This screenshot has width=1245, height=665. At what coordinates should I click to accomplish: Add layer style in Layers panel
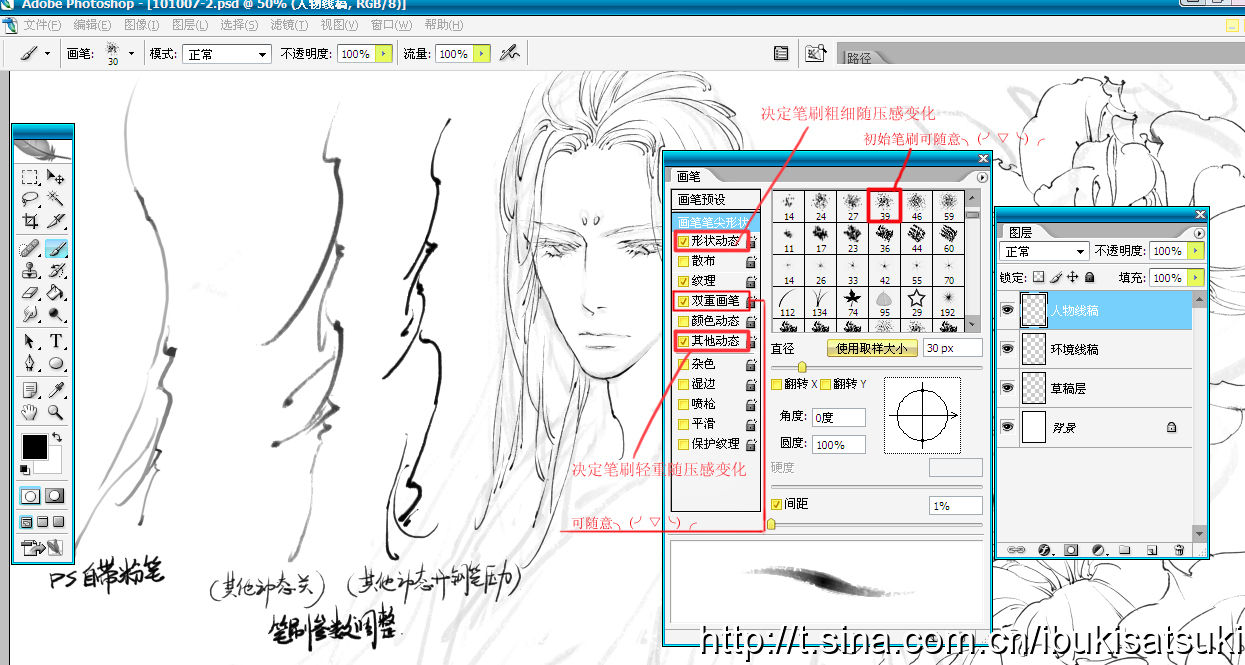[x=1044, y=549]
